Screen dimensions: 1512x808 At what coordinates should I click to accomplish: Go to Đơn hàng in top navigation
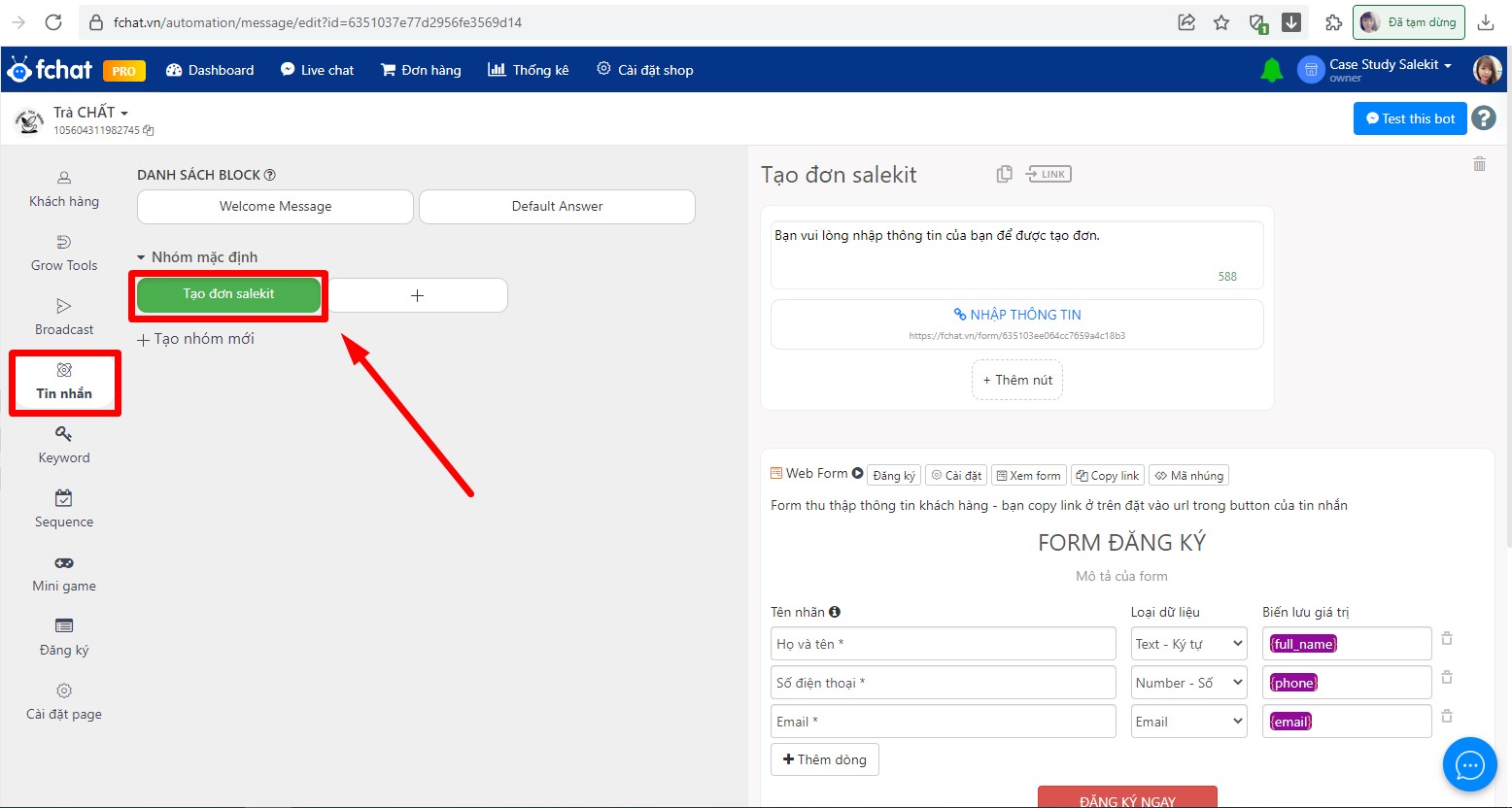pos(421,70)
